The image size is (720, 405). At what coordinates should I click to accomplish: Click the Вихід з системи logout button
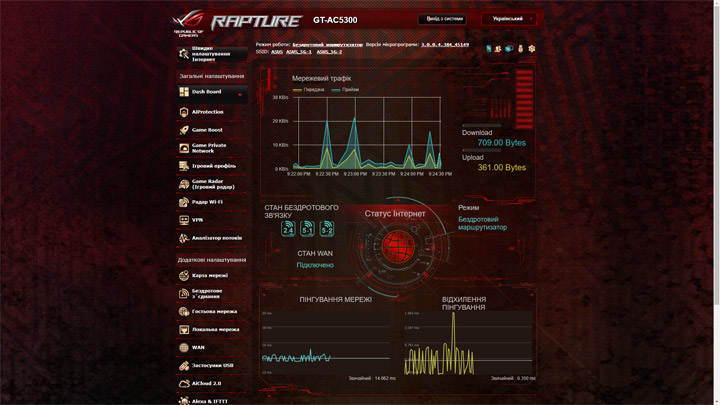(442, 19)
